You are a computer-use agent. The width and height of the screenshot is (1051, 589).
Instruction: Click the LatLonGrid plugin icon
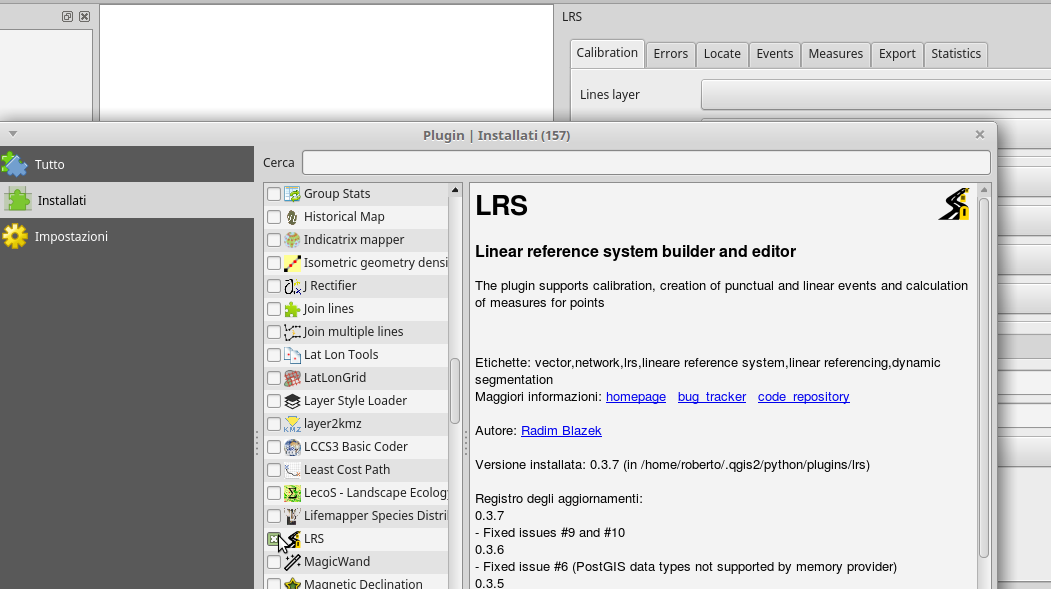coord(292,378)
